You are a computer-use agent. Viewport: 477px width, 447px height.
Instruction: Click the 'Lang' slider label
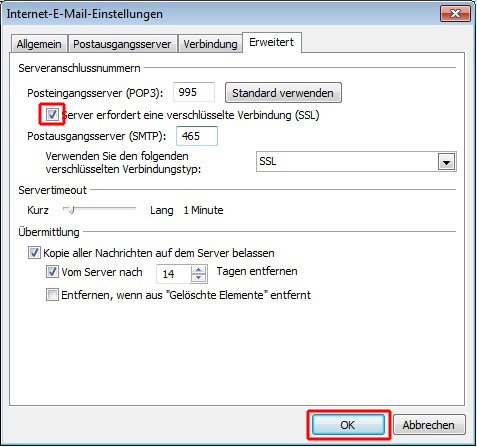coord(162,210)
